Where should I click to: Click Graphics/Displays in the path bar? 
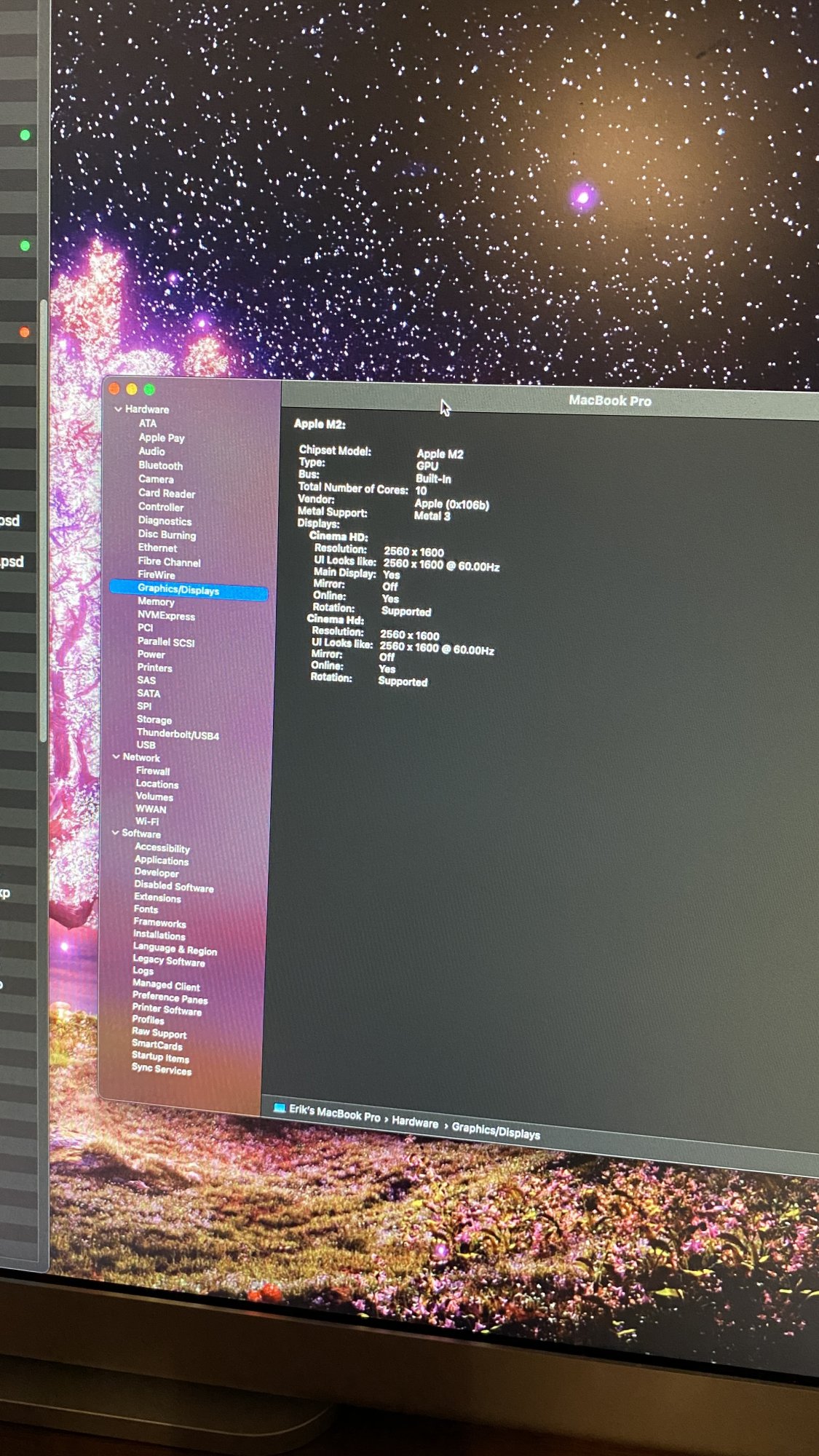click(496, 1131)
